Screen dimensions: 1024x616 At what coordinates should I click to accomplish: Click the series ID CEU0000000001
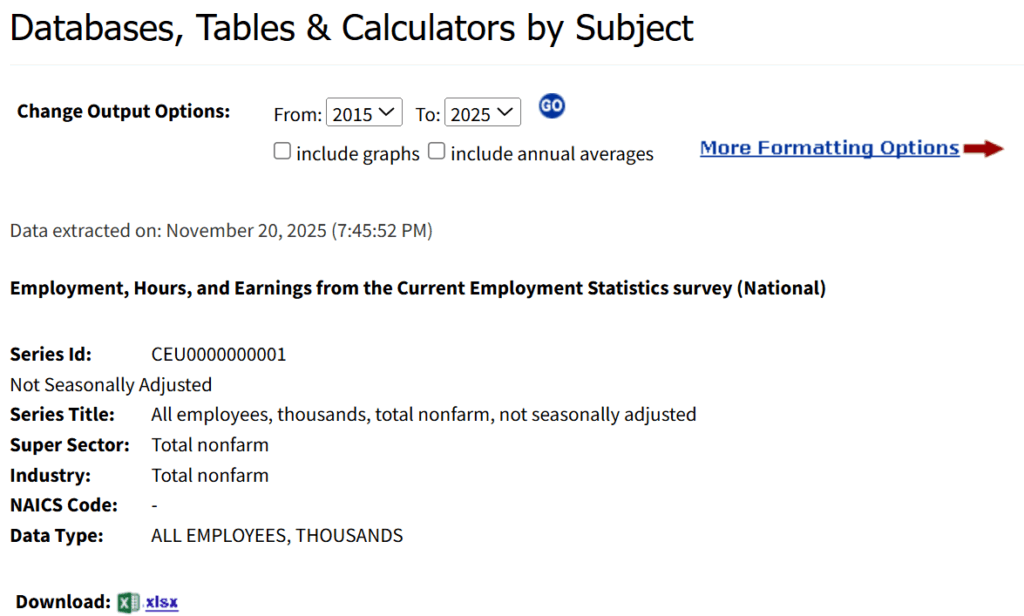pos(218,354)
